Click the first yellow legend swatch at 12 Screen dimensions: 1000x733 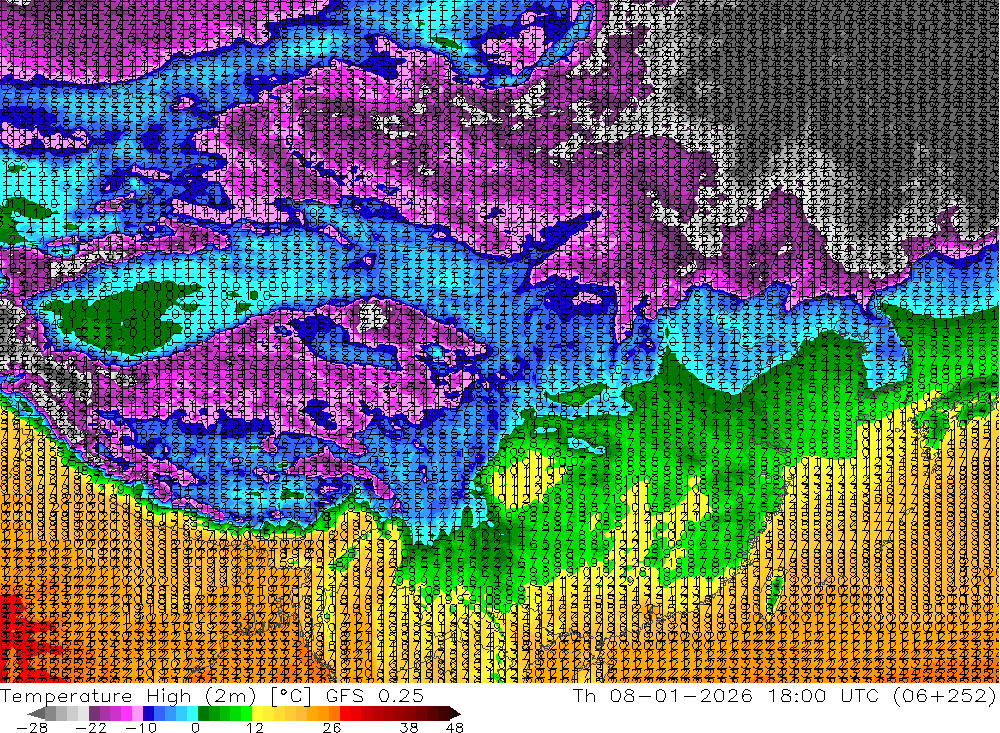tap(258, 713)
